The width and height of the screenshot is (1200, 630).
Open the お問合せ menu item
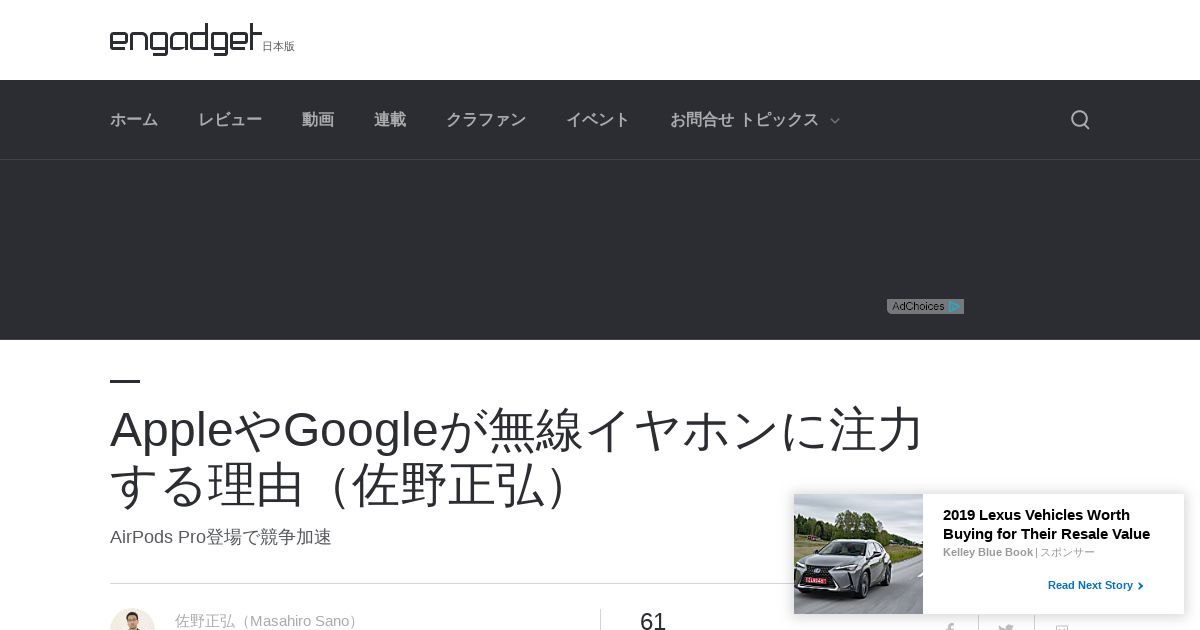(x=702, y=120)
